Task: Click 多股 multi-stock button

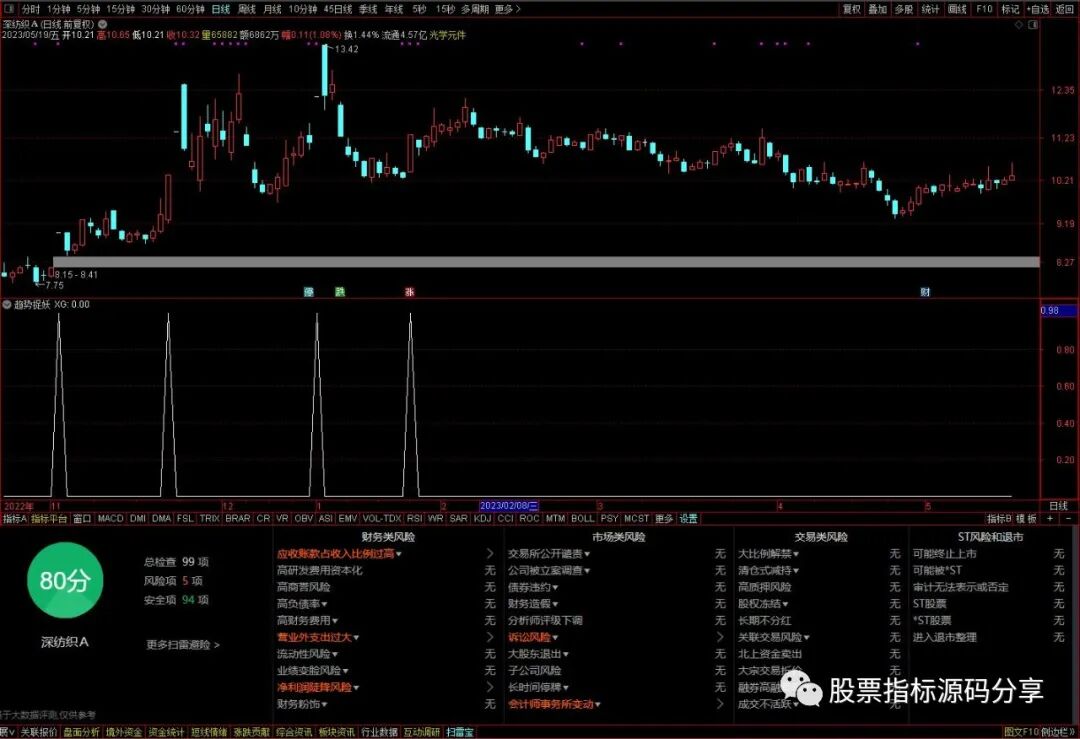Action: (x=904, y=9)
